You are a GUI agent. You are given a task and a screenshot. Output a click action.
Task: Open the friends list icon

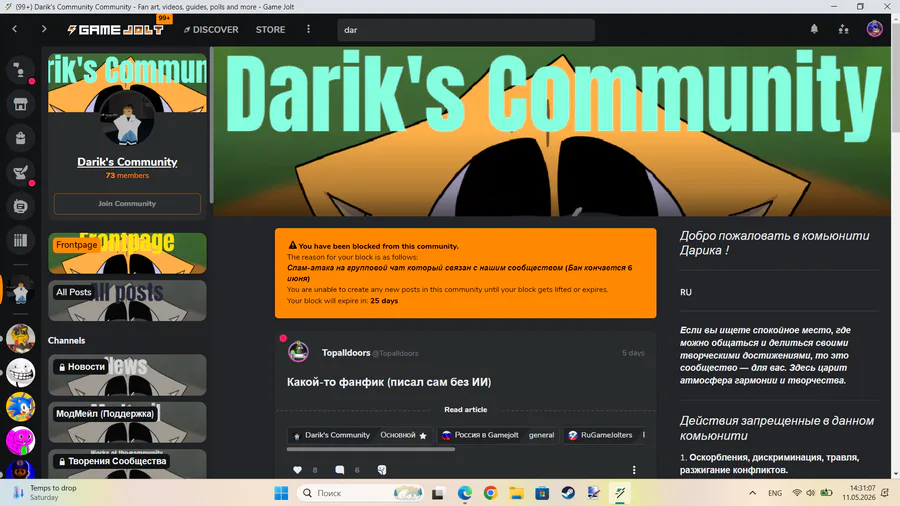pos(843,29)
